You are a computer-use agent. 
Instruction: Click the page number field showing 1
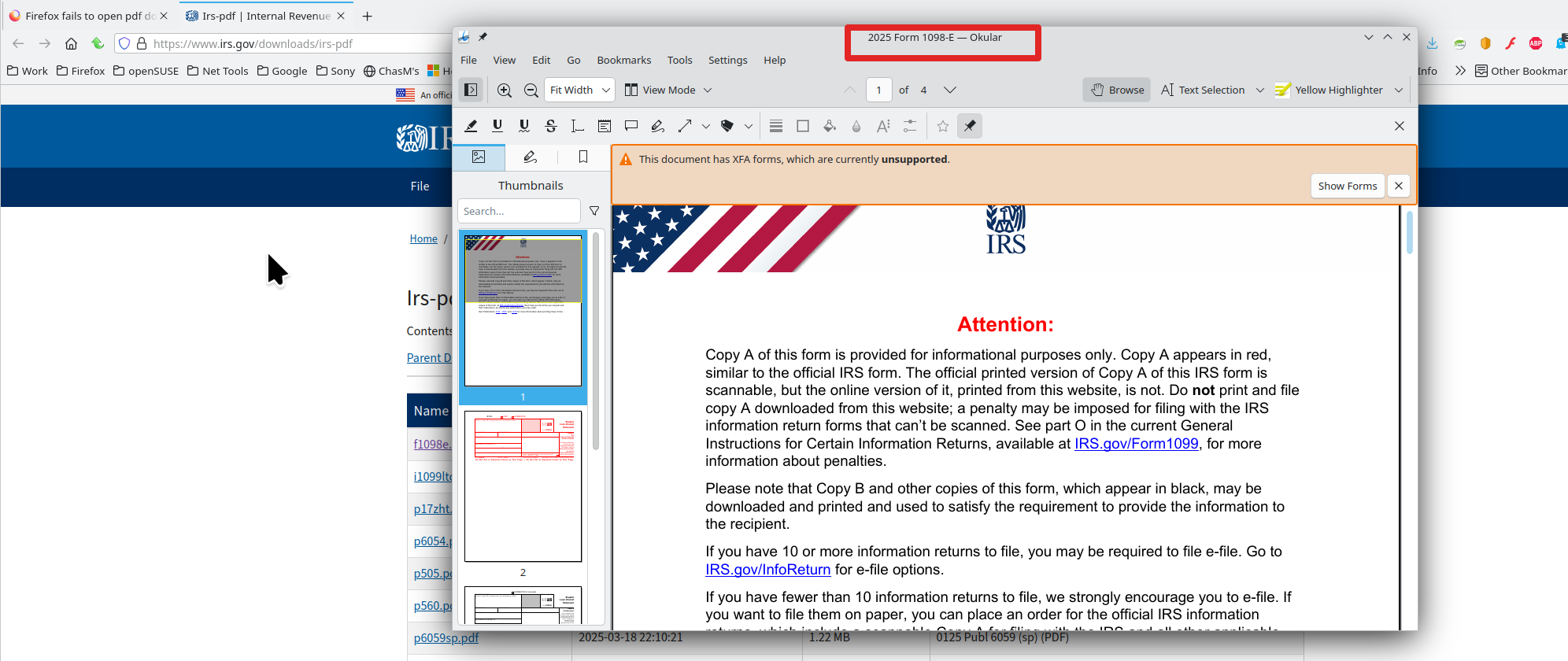pos(879,90)
